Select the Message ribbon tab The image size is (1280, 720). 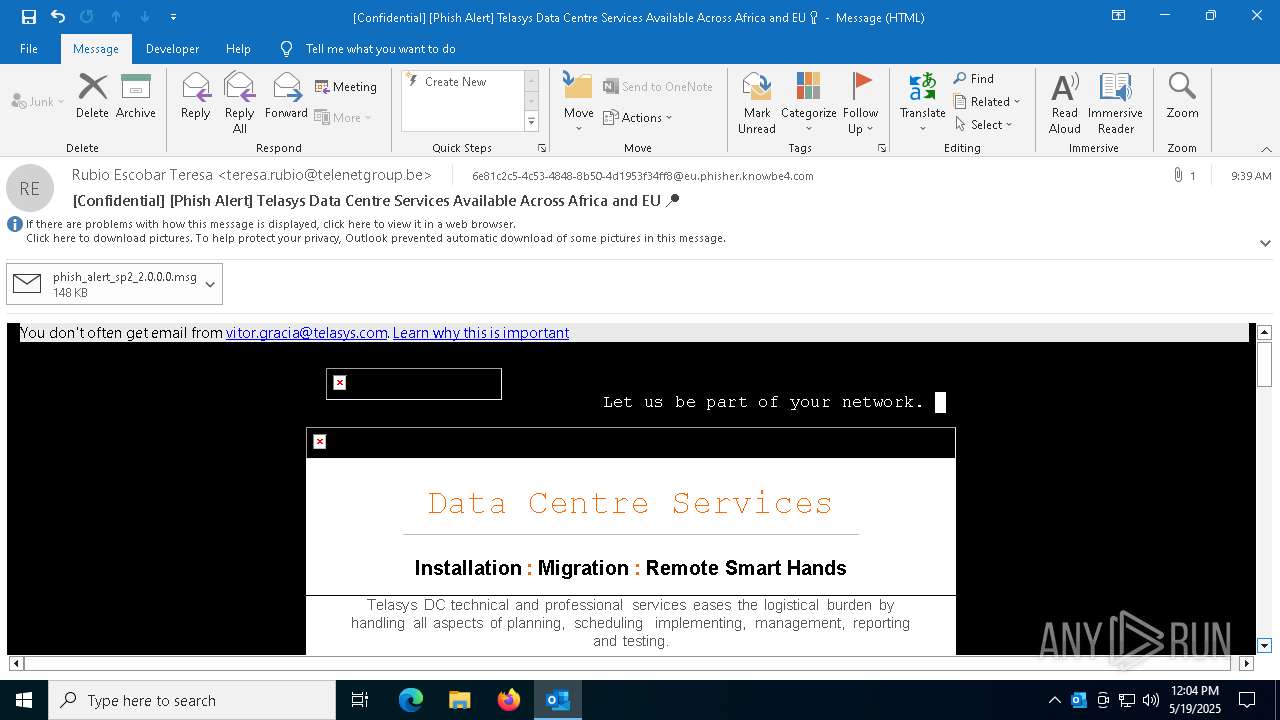tap(96, 48)
